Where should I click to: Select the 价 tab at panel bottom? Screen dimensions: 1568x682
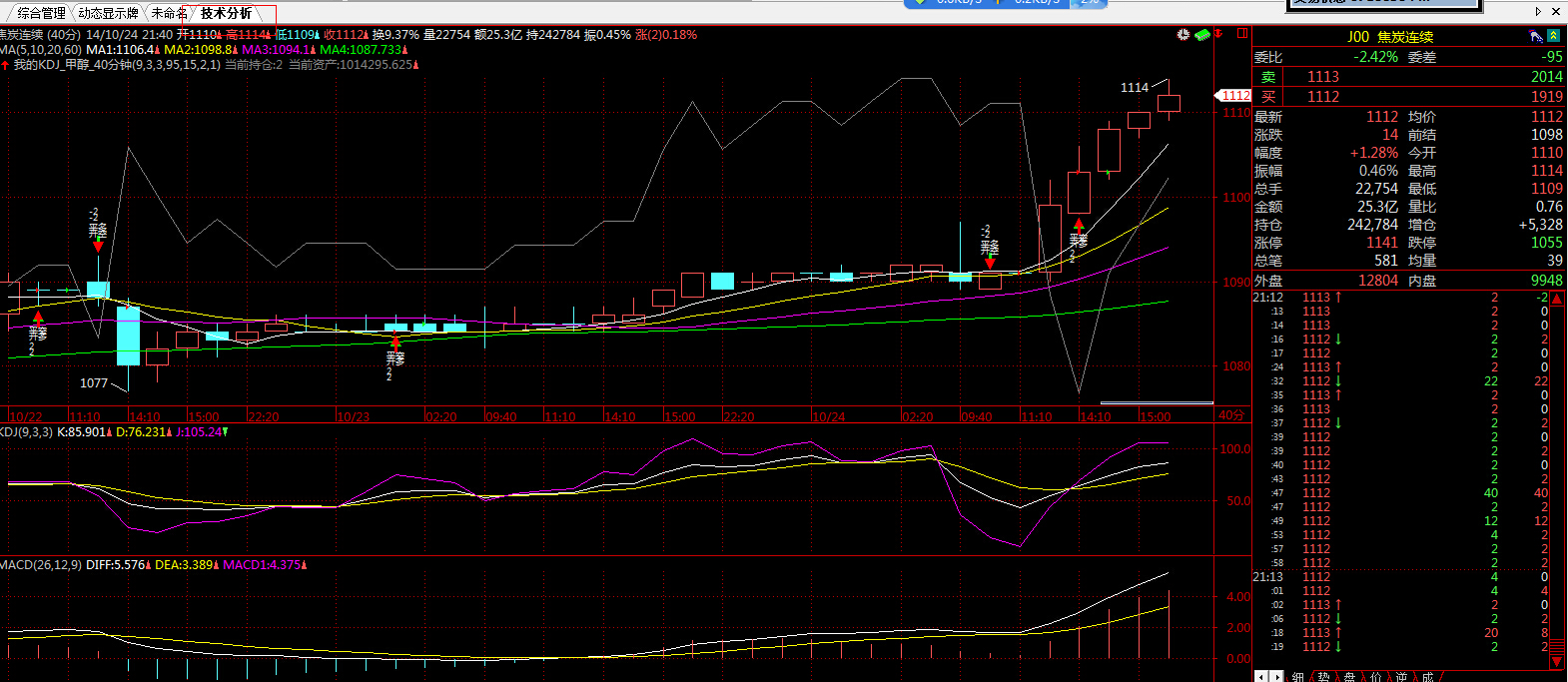pyautogui.click(x=1375, y=676)
